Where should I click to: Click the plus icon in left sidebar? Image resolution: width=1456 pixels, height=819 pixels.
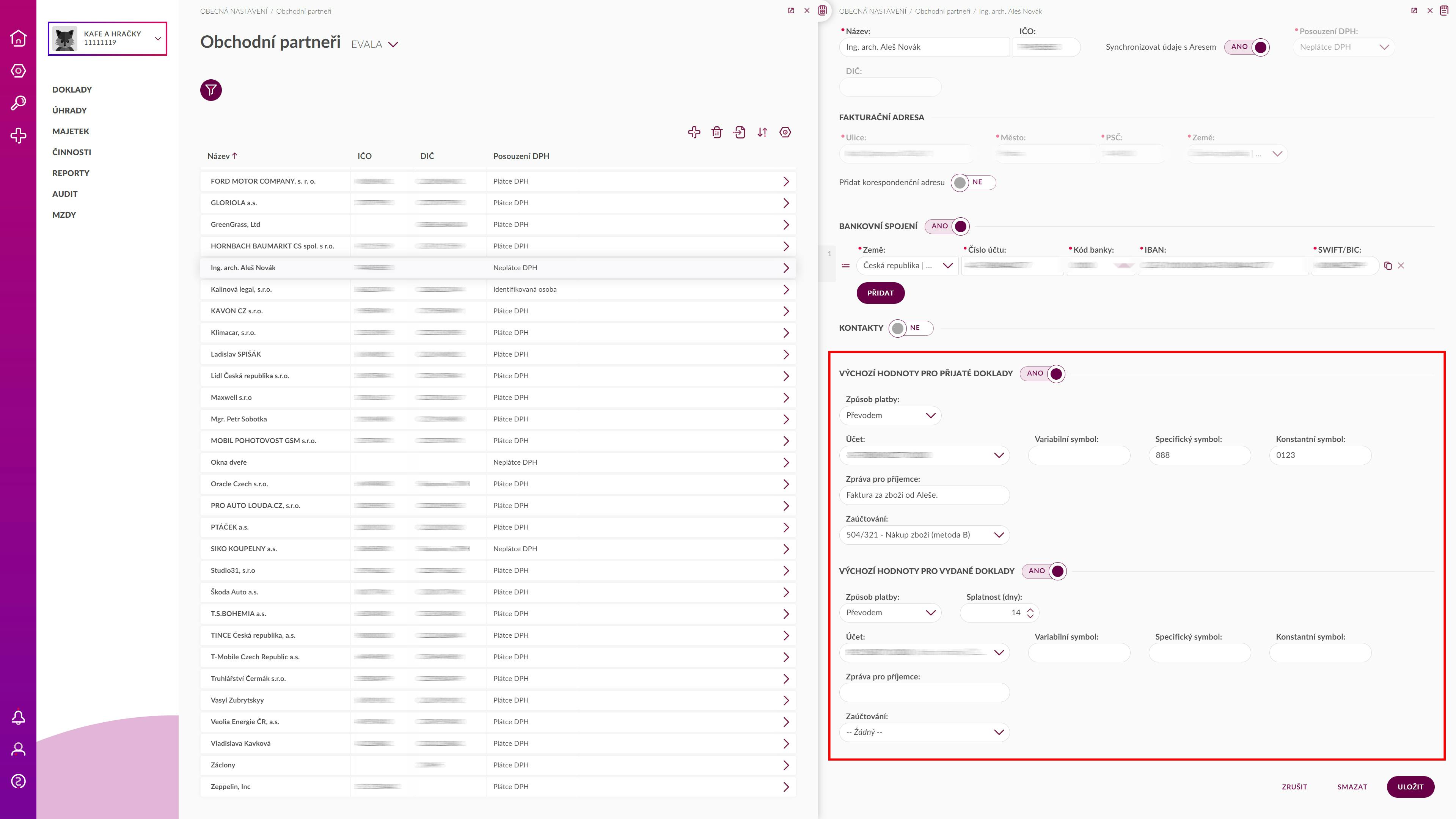(18, 135)
